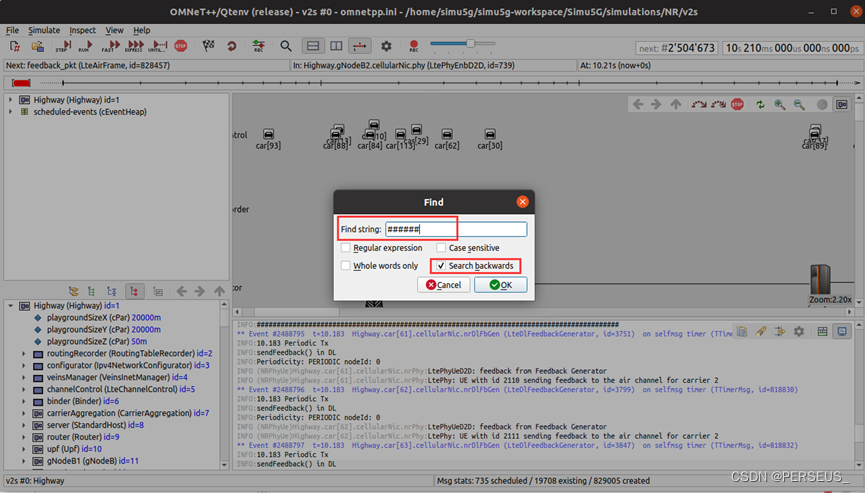
Task: Click the green-dotted tree mode icon
Action: (92, 291)
